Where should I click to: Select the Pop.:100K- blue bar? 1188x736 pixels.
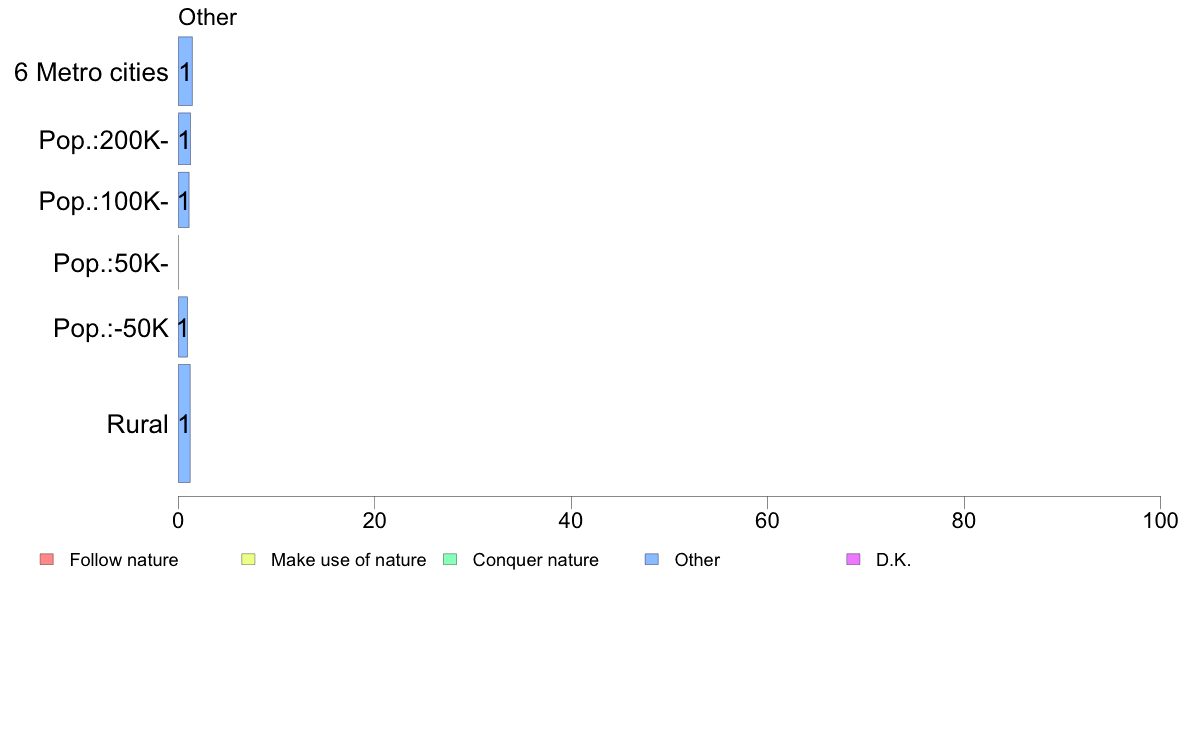coord(183,200)
